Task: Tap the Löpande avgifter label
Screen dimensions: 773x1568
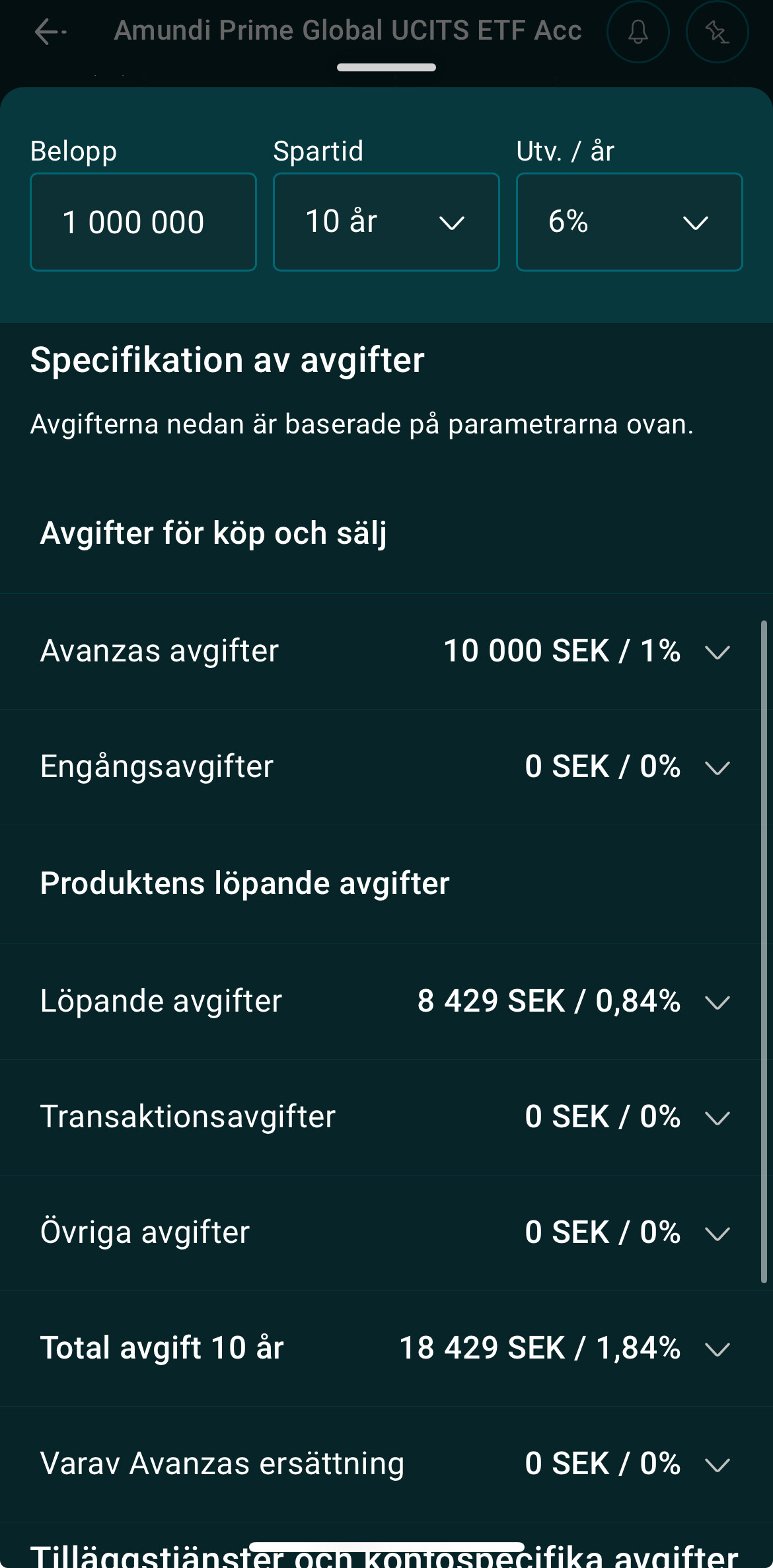Action: coord(161,1001)
